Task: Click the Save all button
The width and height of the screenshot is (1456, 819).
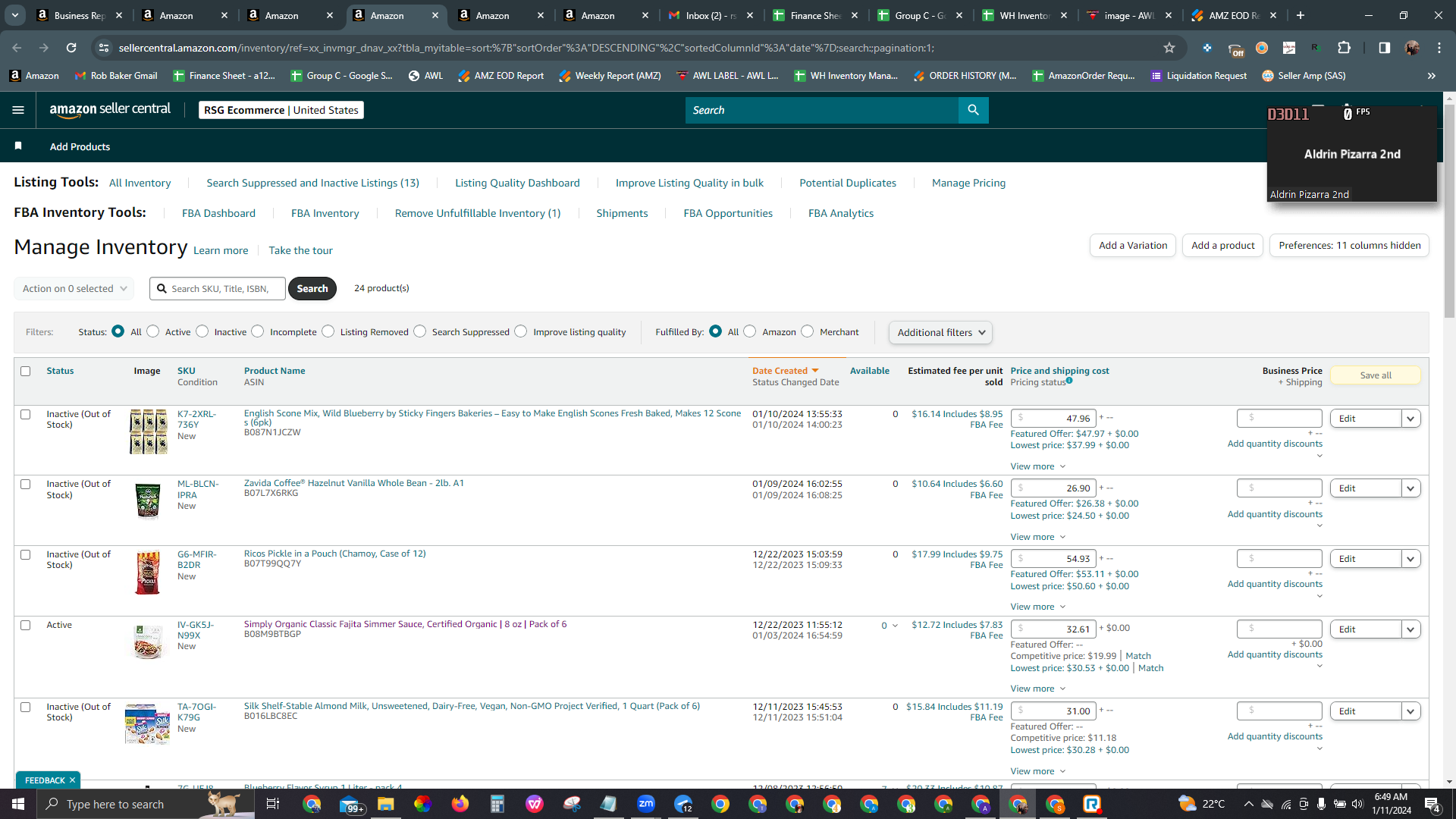Action: click(x=1375, y=375)
